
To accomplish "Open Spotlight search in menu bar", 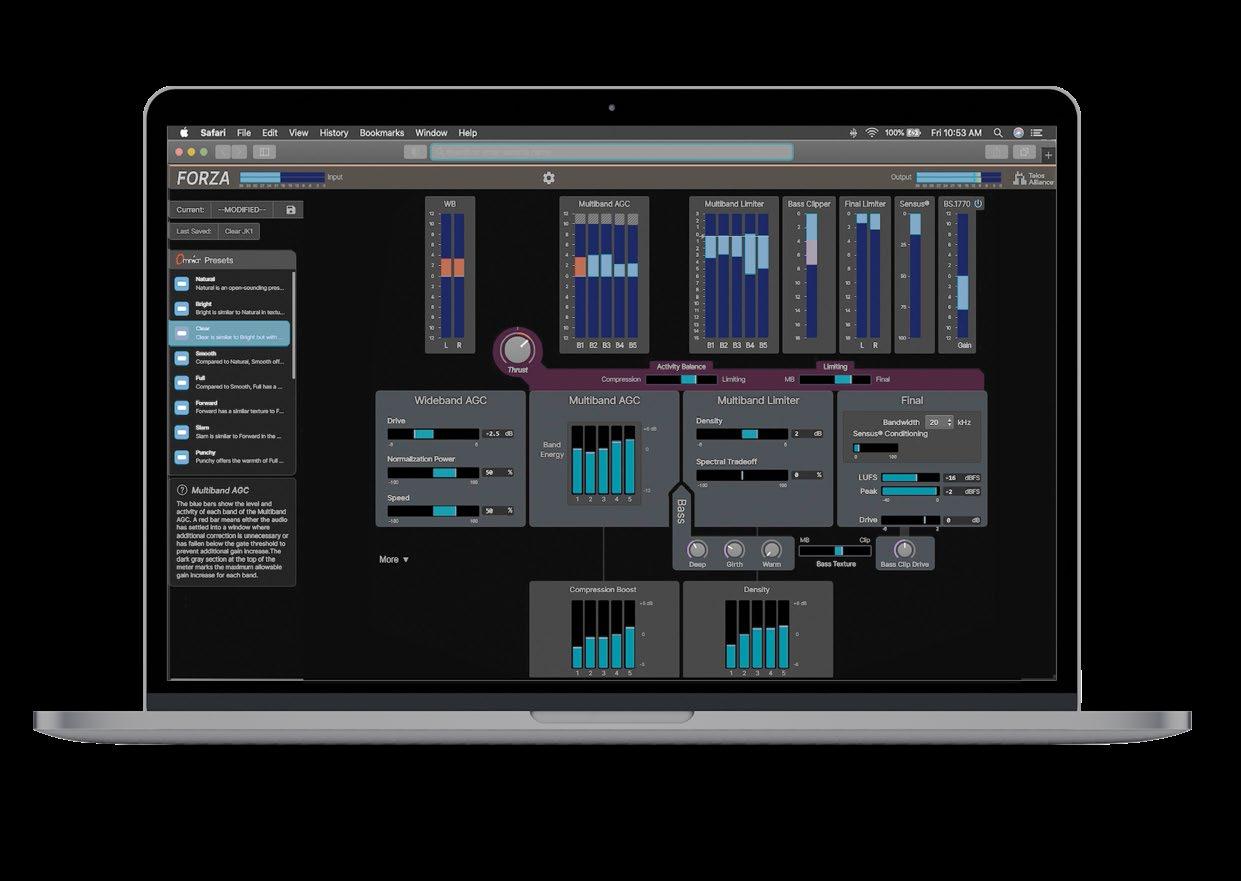I will coord(998,132).
